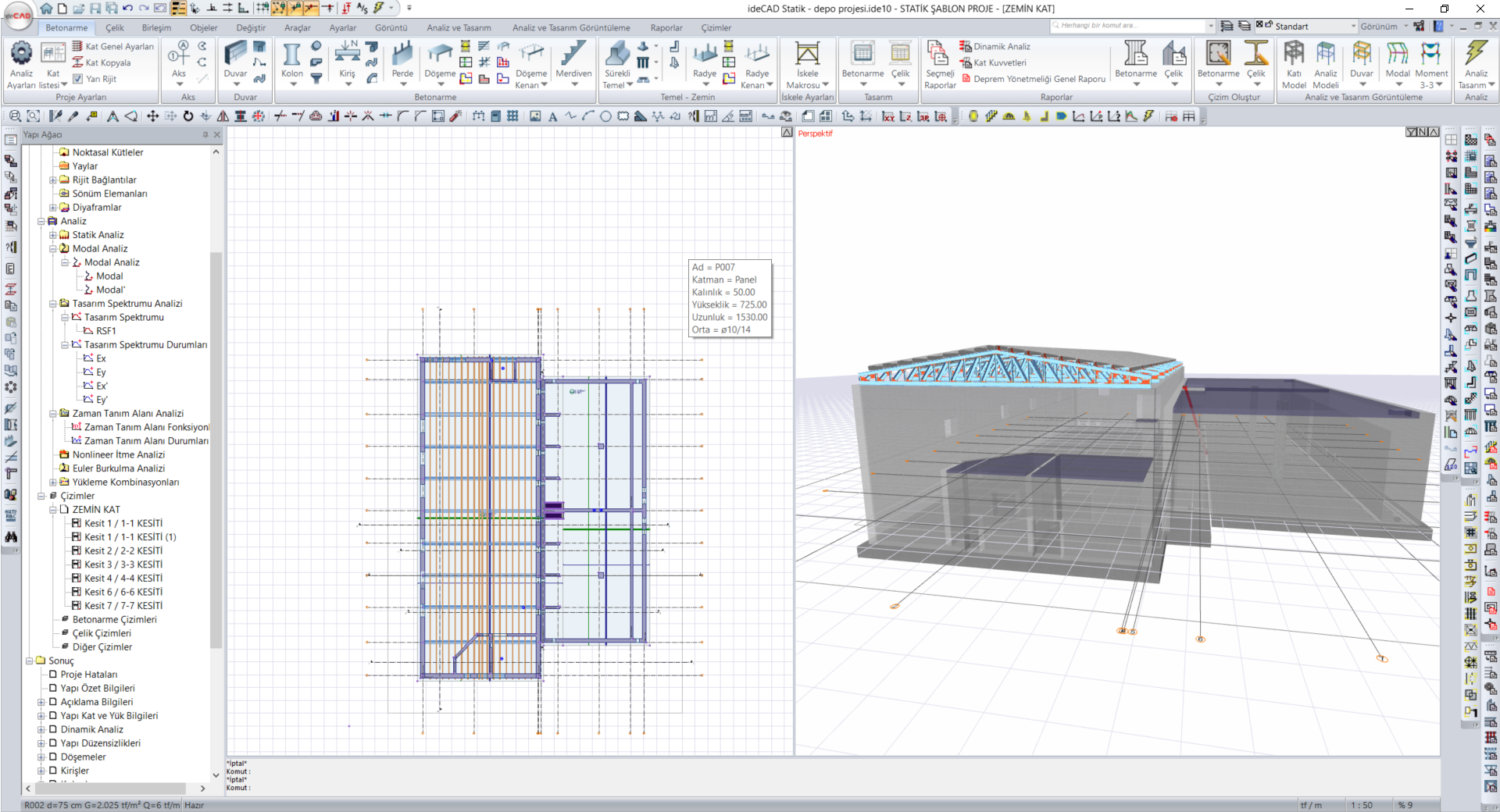Image resolution: width=1500 pixels, height=812 pixels.
Task: Click tree panel scroll-down arrow
Action: [x=216, y=775]
